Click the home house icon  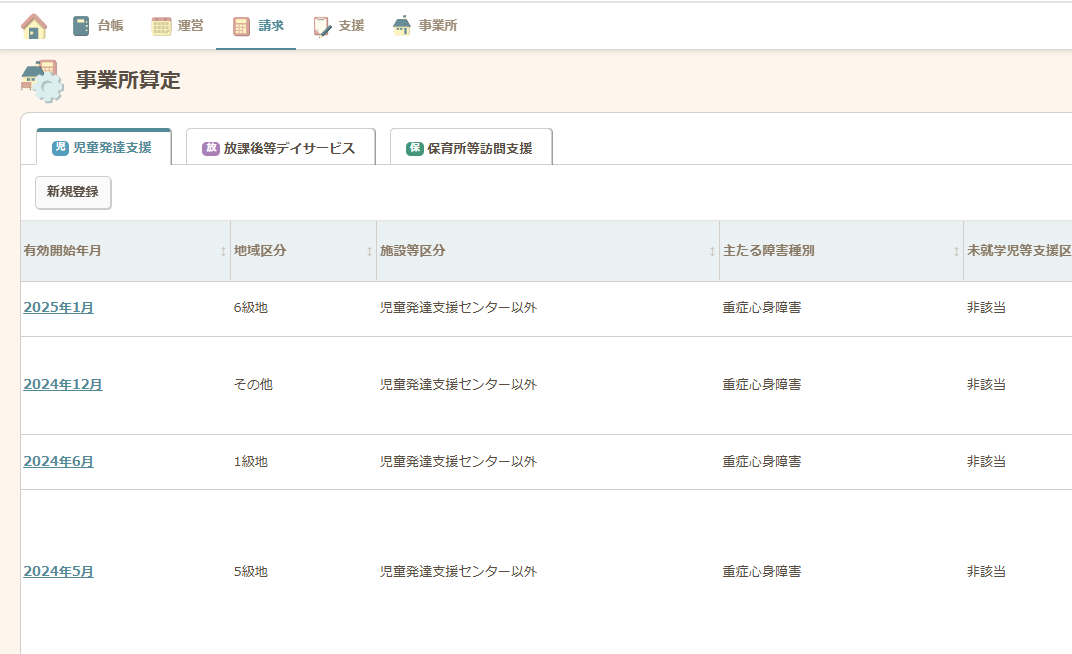[34, 26]
